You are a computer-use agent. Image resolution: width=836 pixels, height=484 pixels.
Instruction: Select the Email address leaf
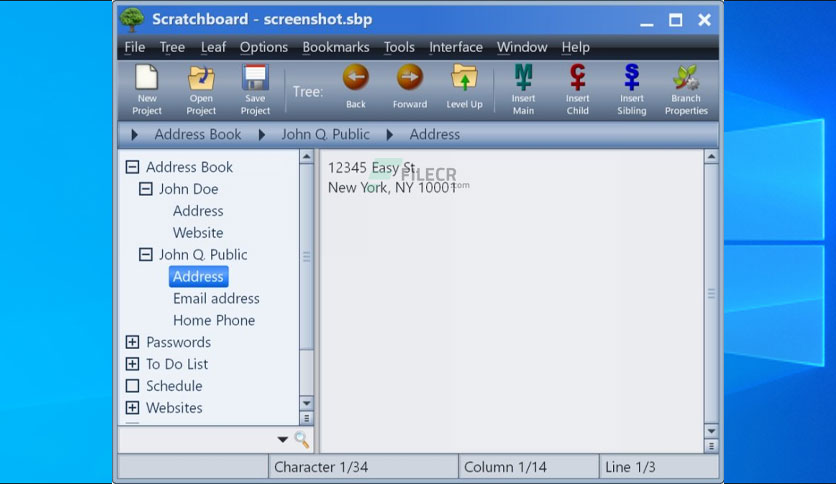(x=216, y=298)
